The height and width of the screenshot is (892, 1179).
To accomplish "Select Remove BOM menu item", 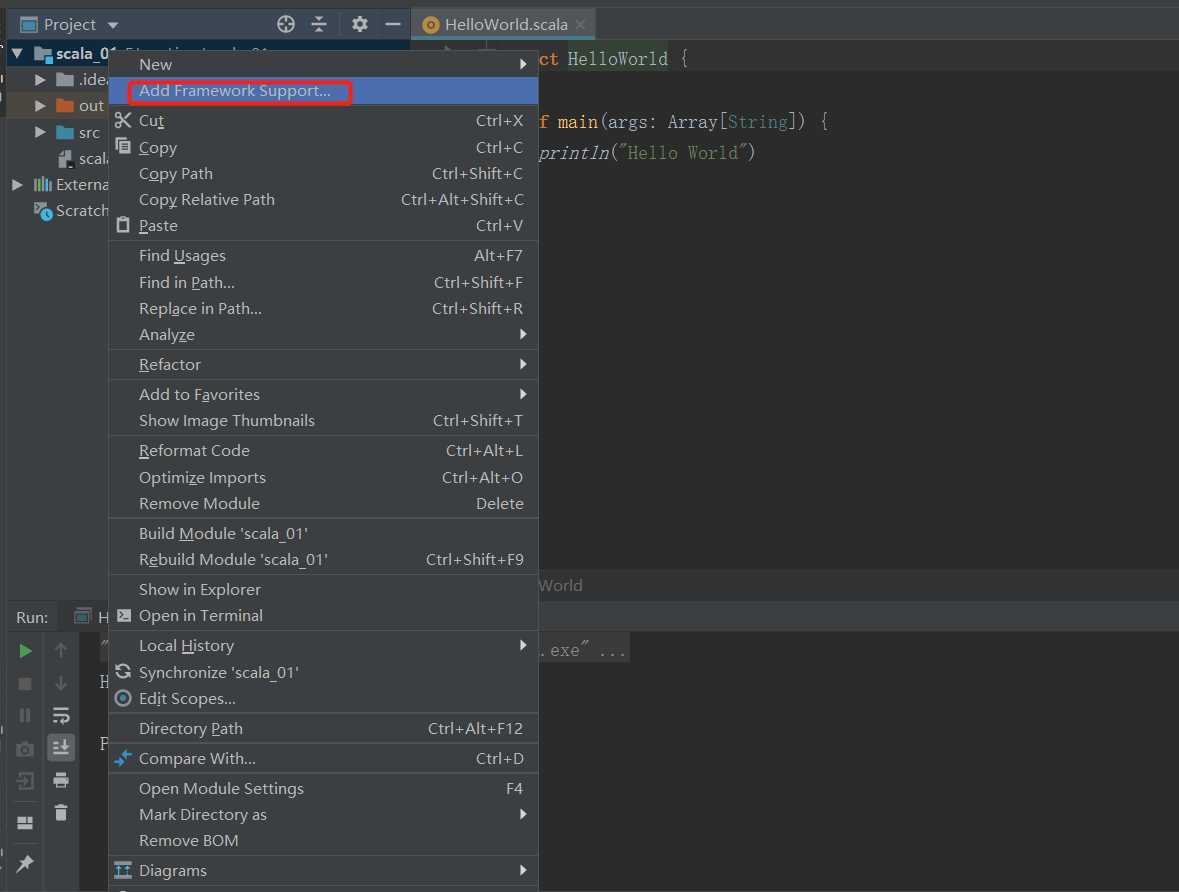I will point(323,841).
